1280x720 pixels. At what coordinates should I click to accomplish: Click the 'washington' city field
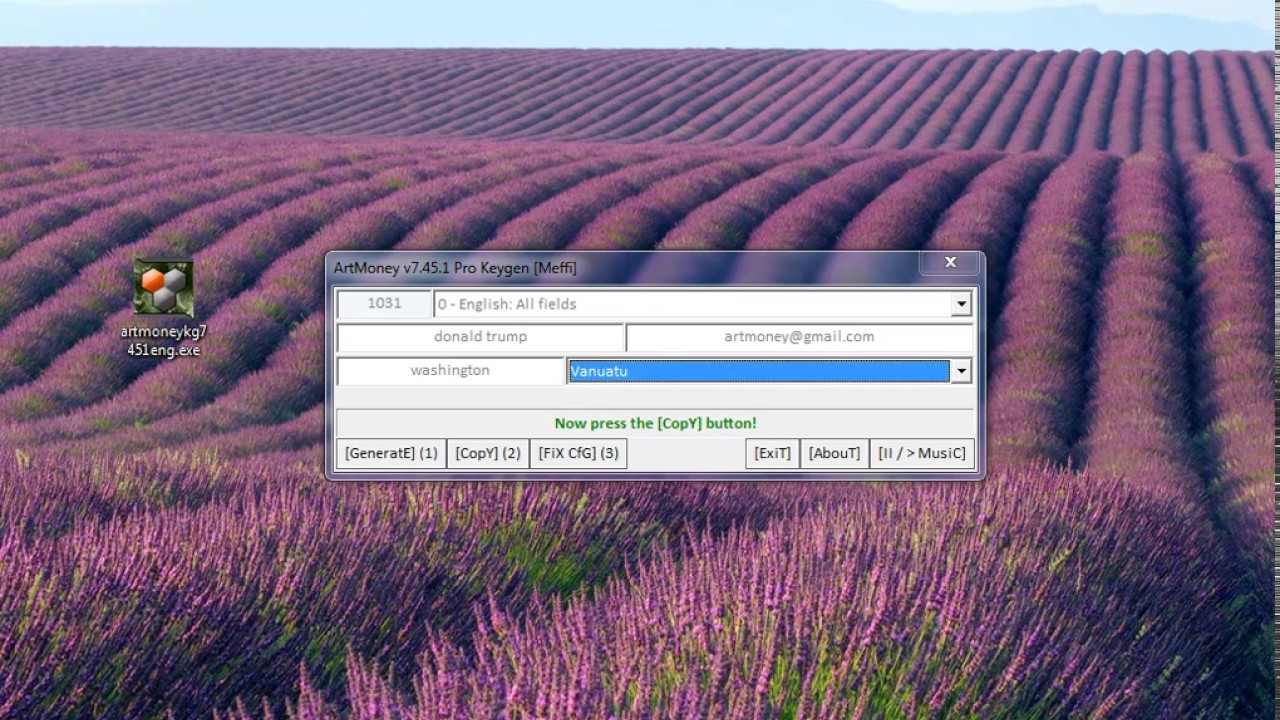tap(450, 371)
